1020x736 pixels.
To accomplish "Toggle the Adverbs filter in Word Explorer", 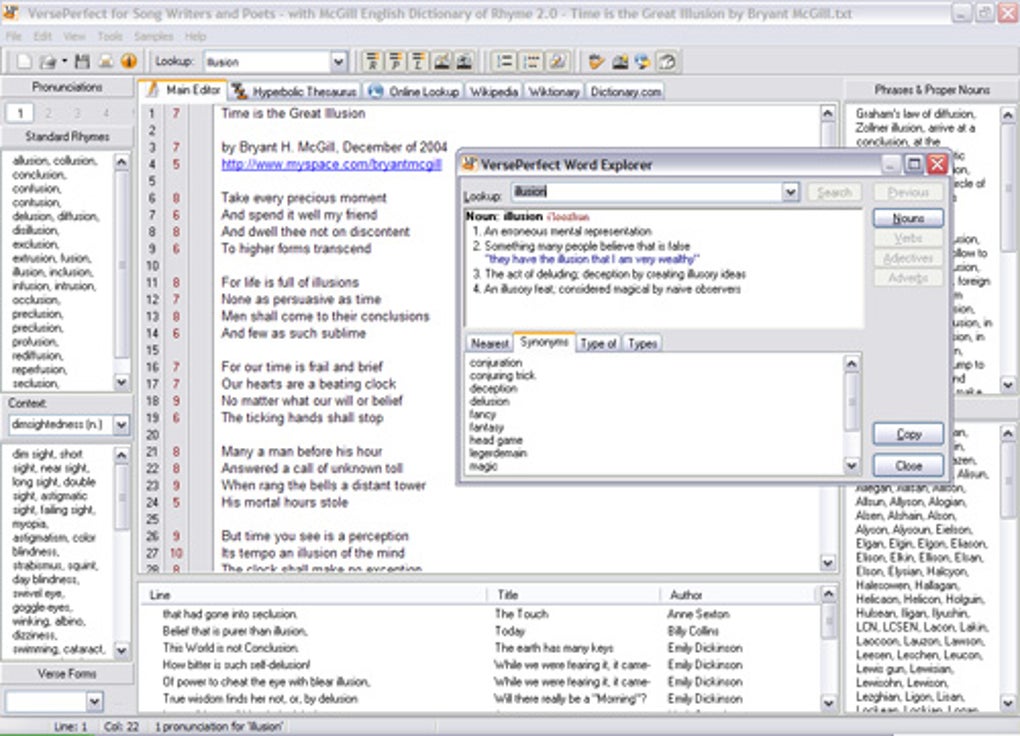I will (x=908, y=278).
